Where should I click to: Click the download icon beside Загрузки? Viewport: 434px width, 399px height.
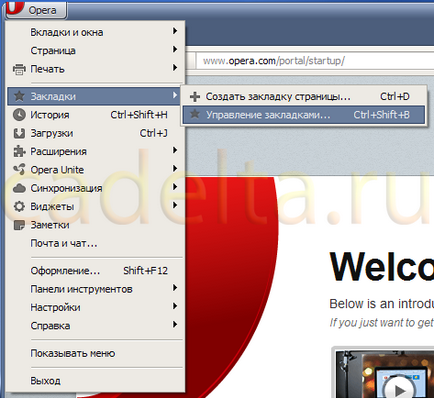pyautogui.click(x=19, y=133)
